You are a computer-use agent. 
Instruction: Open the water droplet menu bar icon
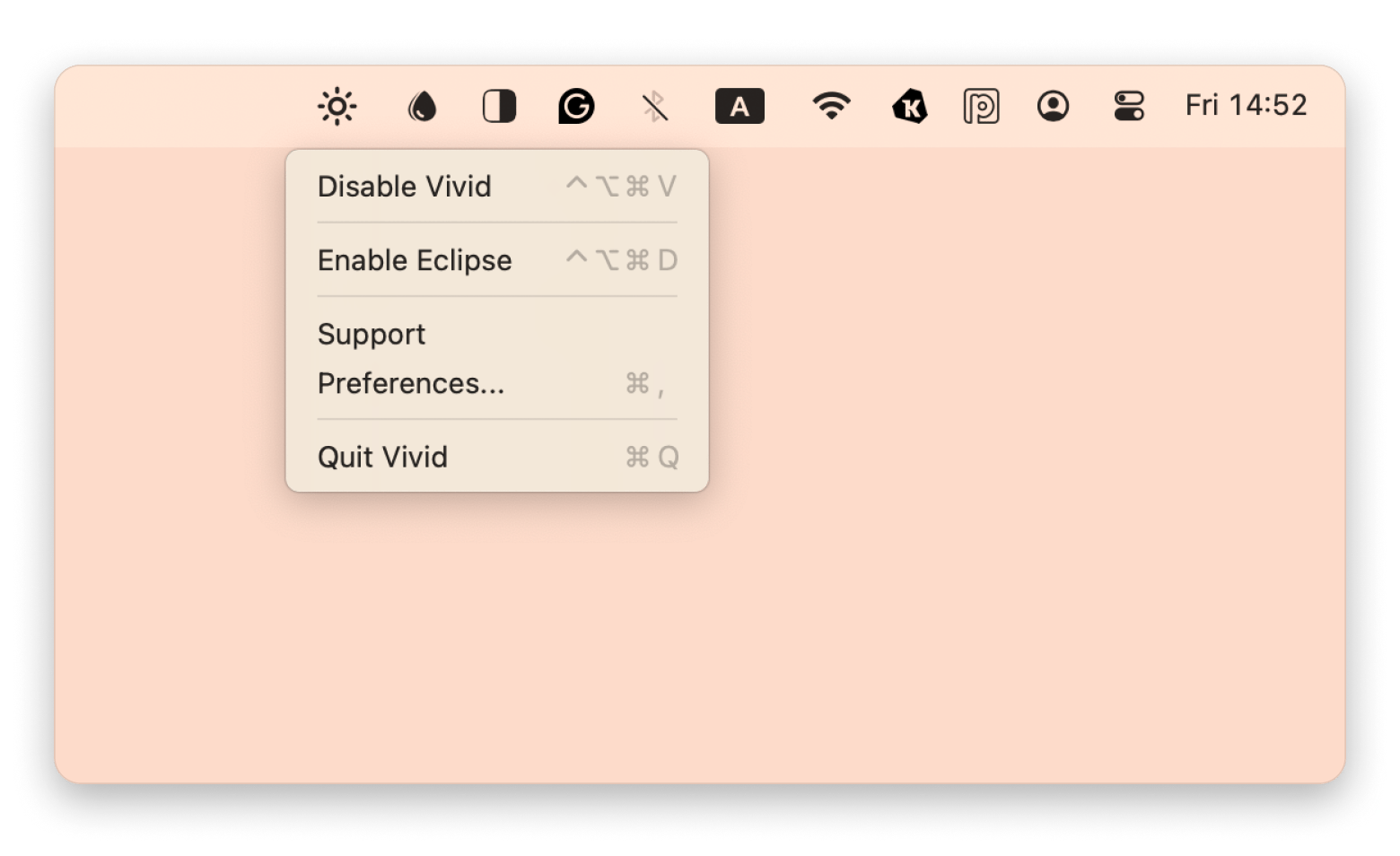[422, 107]
